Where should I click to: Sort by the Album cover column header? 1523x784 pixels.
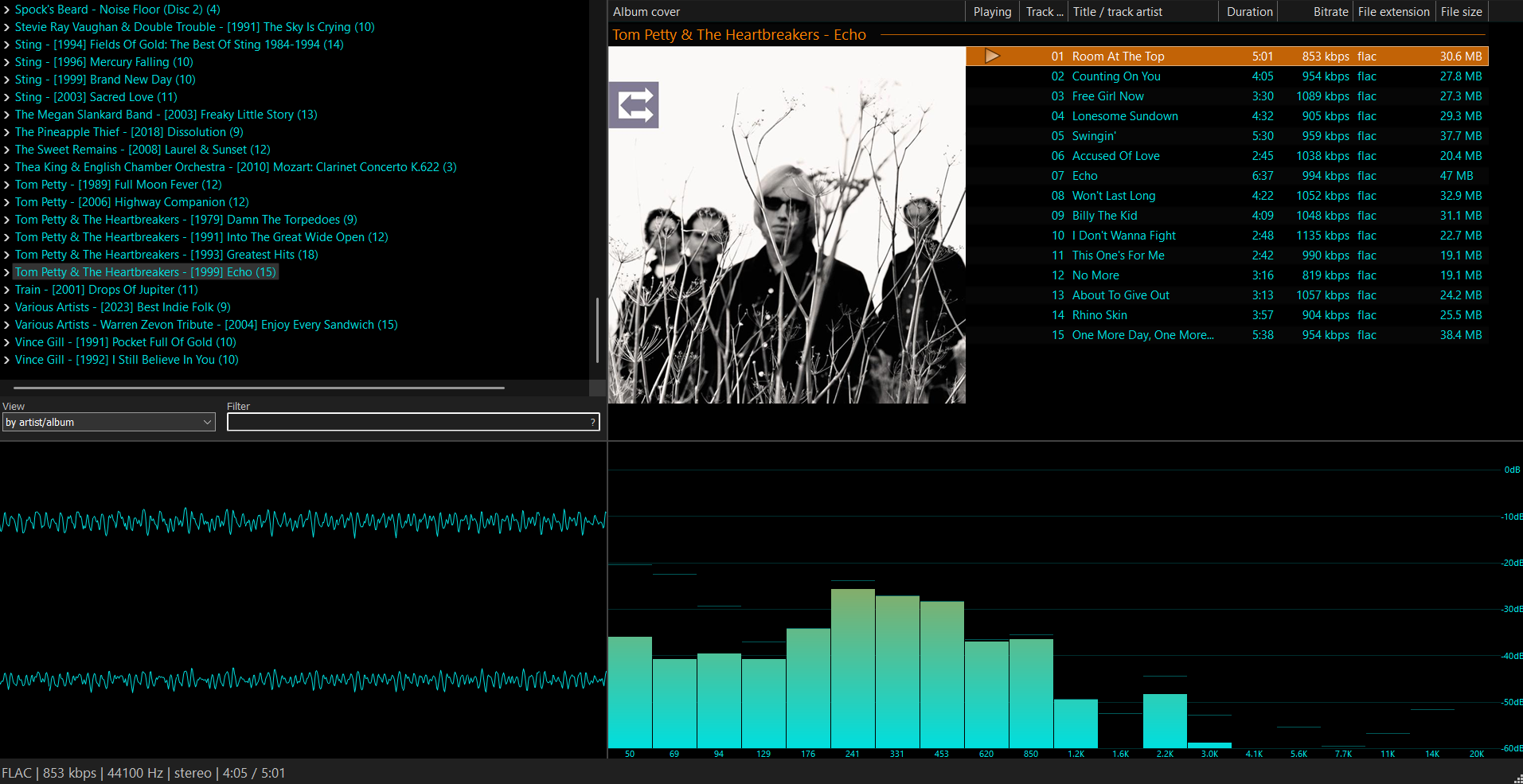(x=787, y=11)
